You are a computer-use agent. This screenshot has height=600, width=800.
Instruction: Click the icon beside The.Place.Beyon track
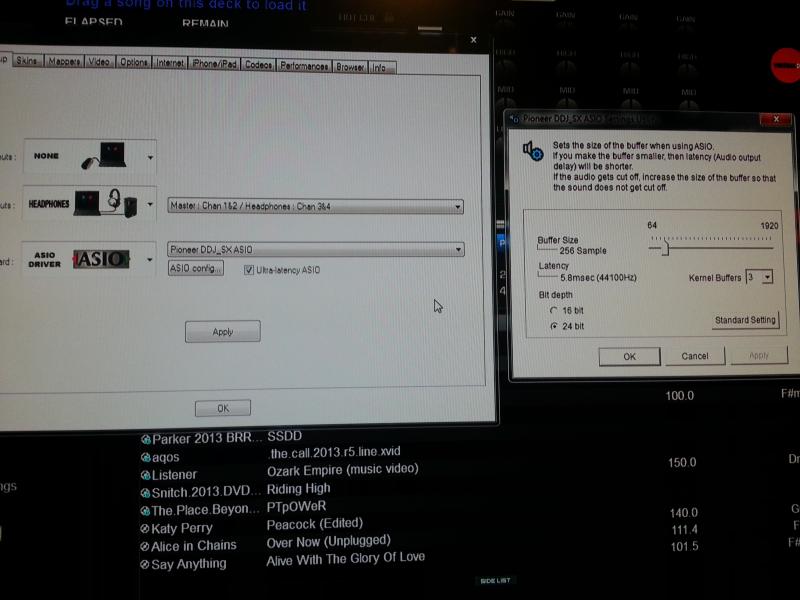point(145,511)
